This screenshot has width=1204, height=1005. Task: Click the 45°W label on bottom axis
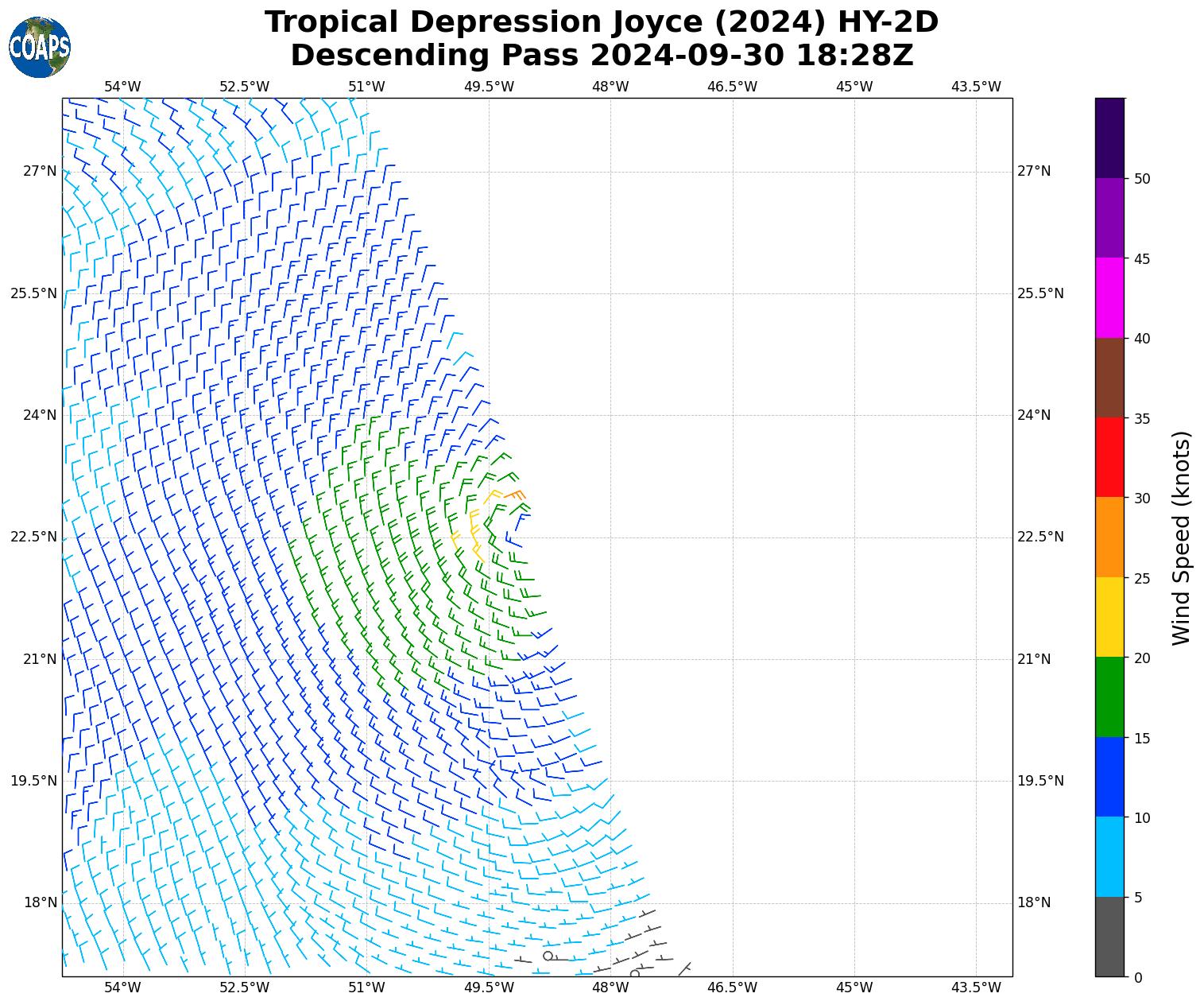(854, 988)
